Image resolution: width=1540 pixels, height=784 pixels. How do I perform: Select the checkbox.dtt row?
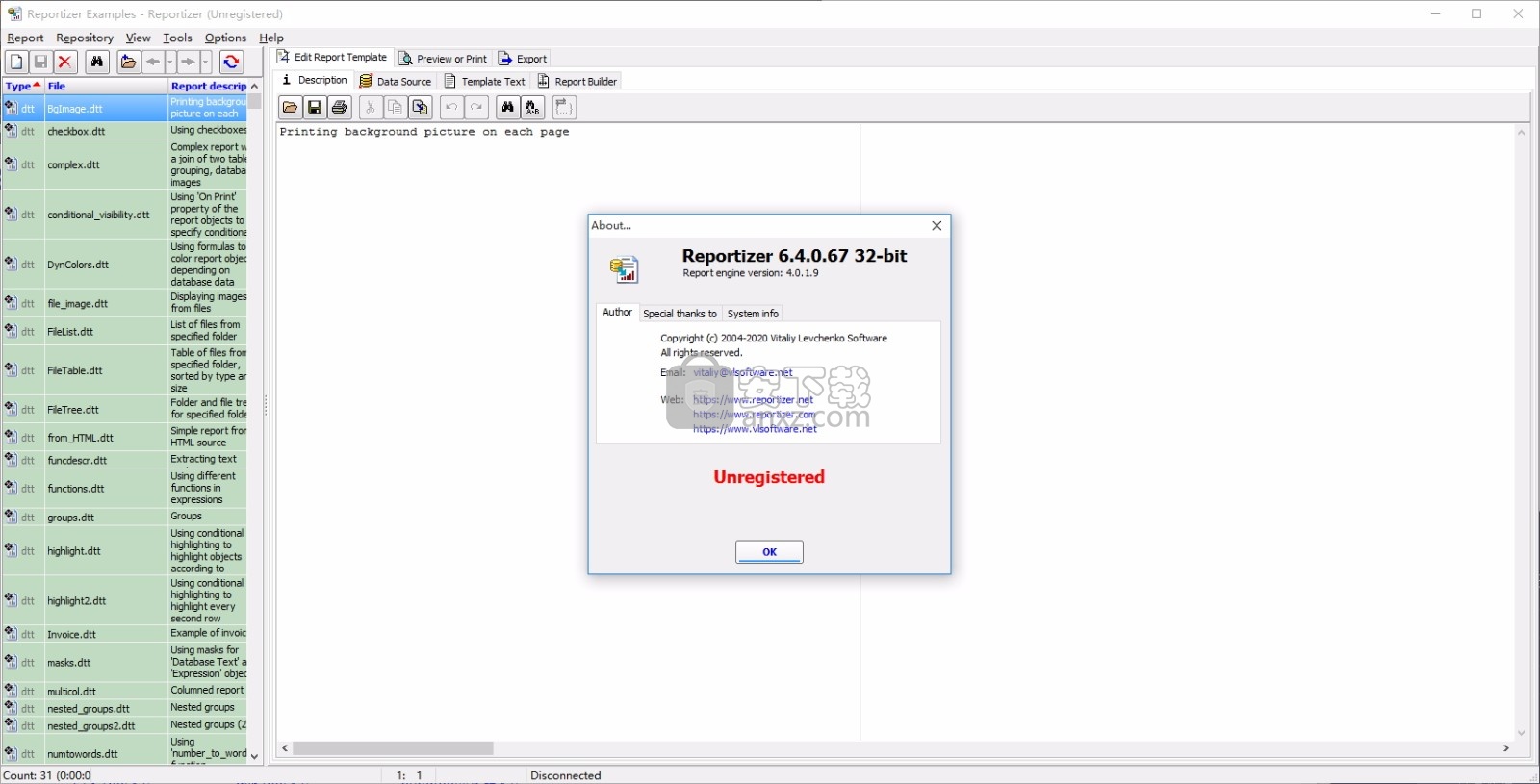pos(125,131)
